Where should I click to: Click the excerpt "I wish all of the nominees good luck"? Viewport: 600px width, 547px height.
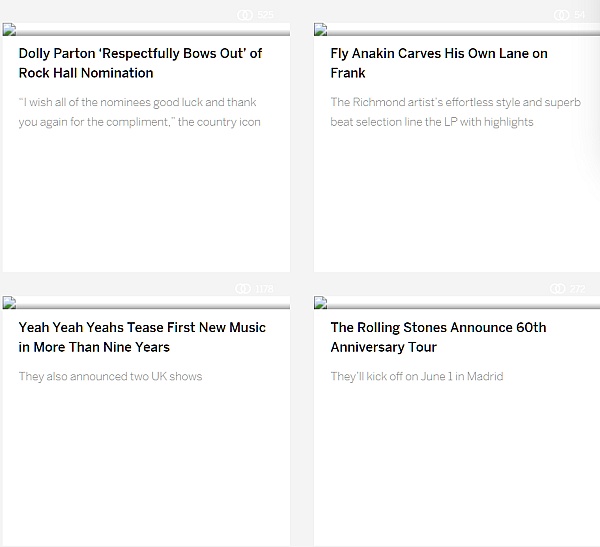click(x=140, y=112)
